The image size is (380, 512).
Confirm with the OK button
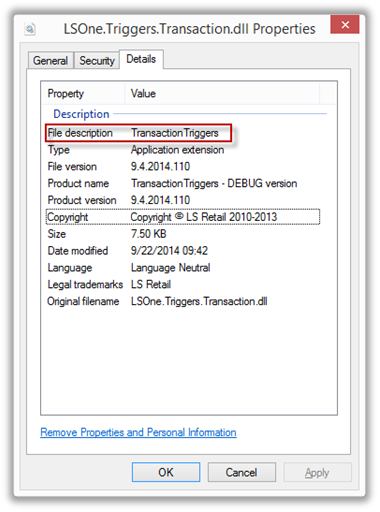[166, 472]
